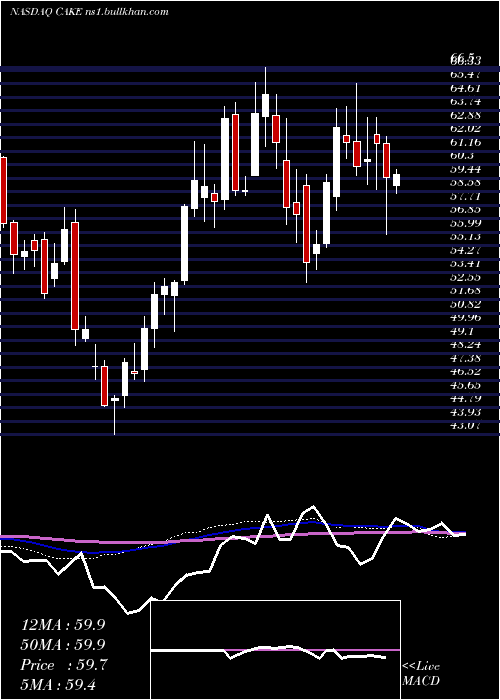Select the 44.79 price axis label
Screen dimensions: 500x700
[466, 399]
